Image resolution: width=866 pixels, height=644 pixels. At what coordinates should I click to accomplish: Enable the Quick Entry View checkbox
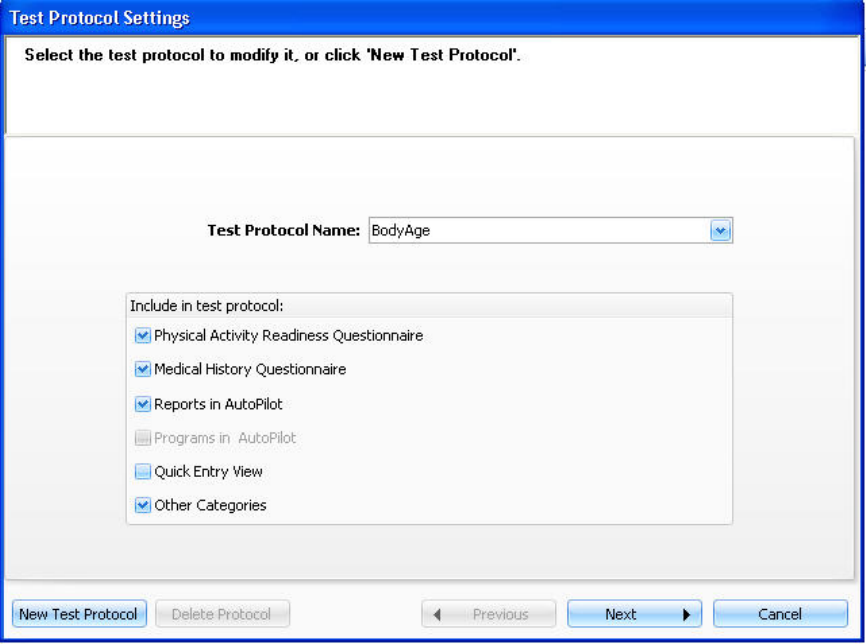point(142,472)
